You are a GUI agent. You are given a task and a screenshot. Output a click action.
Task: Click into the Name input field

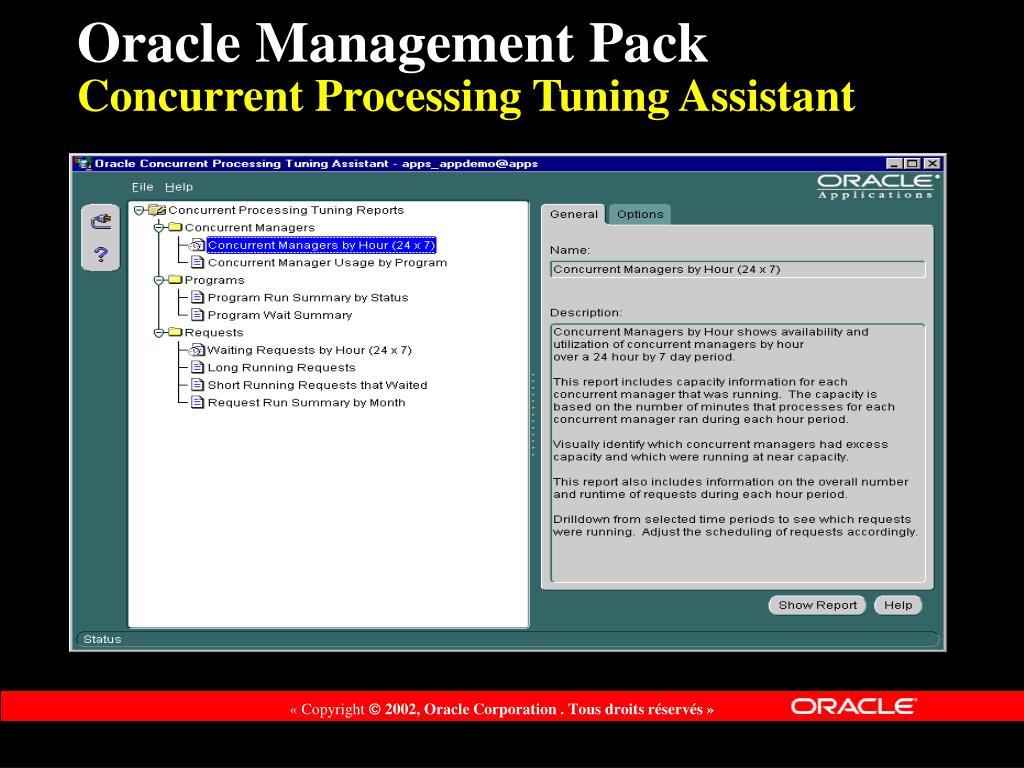pos(738,269)
